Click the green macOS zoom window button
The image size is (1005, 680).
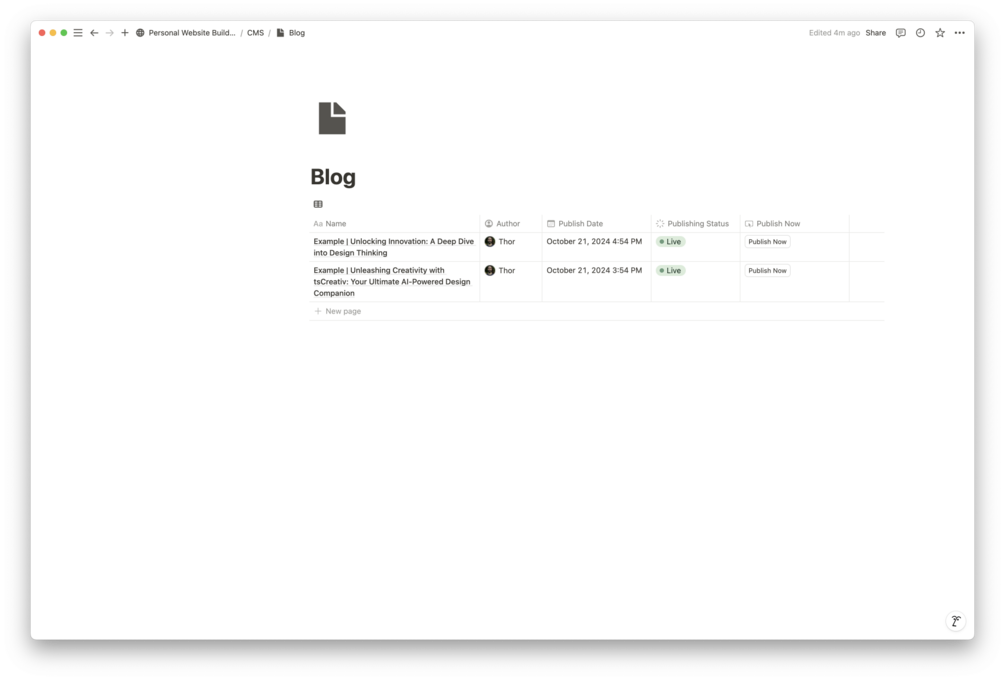pyautogui.click(x=64, y=33)
